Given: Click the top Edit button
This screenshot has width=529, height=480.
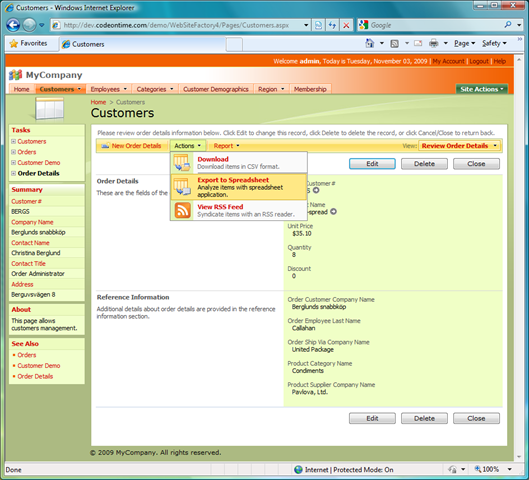Looking at the screenshot, I should [x=372, y=164].
